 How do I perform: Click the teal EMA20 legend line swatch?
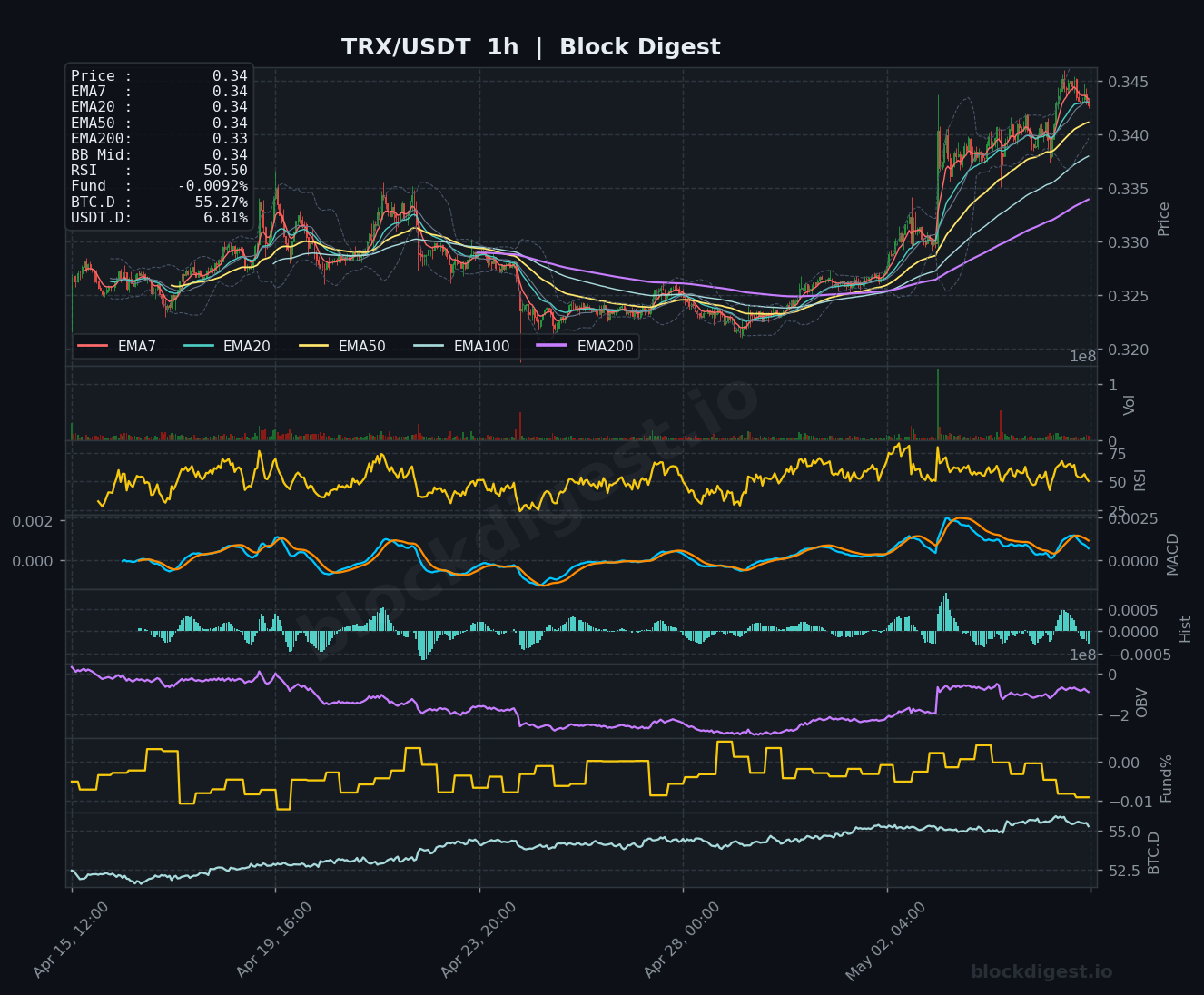[199, 346]
